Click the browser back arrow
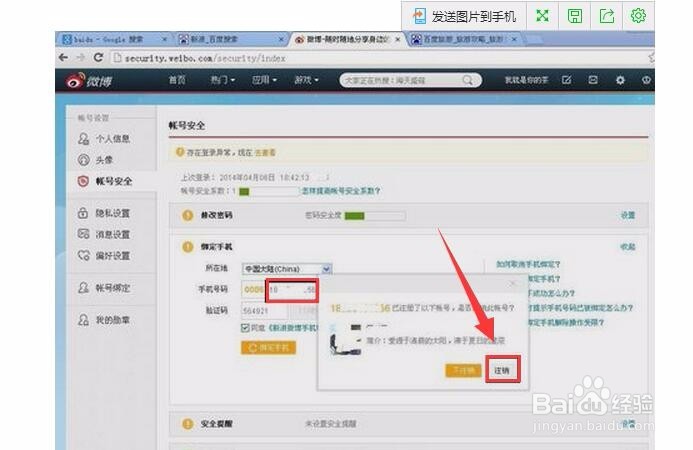693x450 pixels. click(x=63, y=58)
